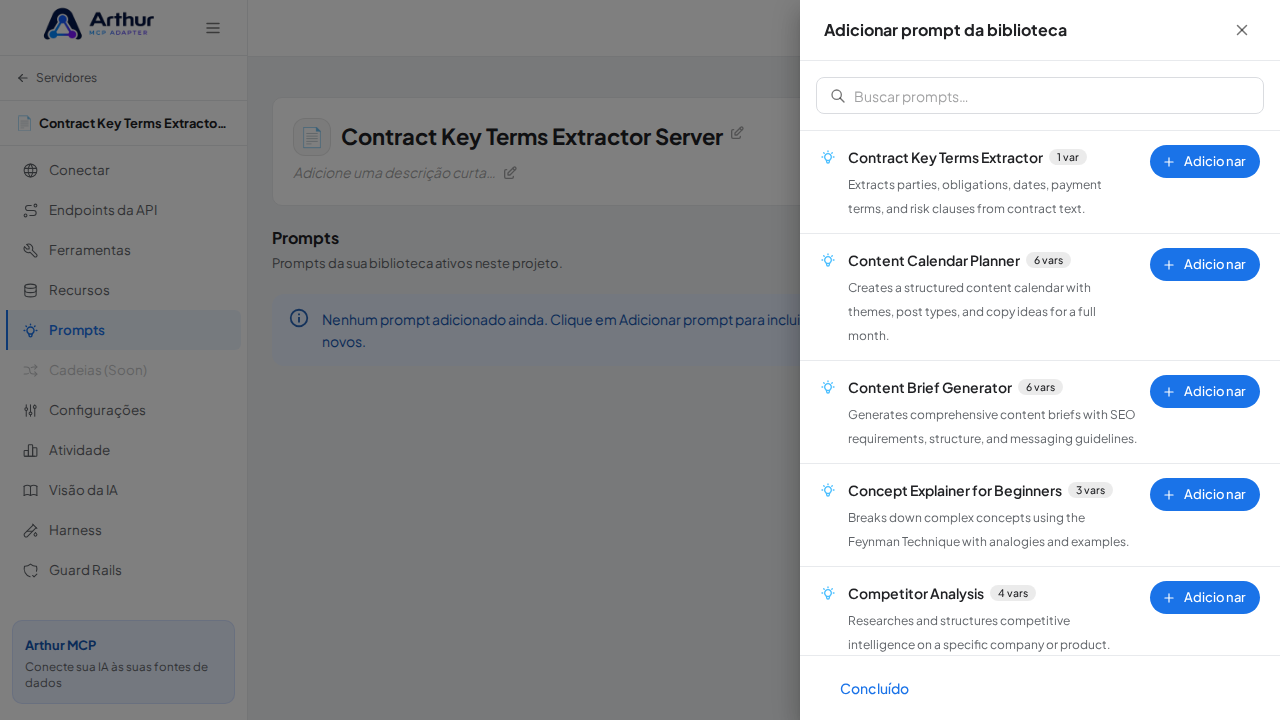Select Concept Explainer for Beginners title
1280x720 pixels.
click(x=955, y=490)
